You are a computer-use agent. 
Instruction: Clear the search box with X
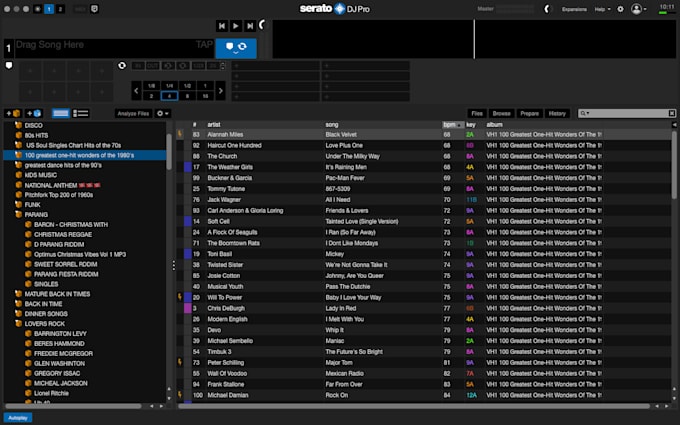tap(671, 113)
